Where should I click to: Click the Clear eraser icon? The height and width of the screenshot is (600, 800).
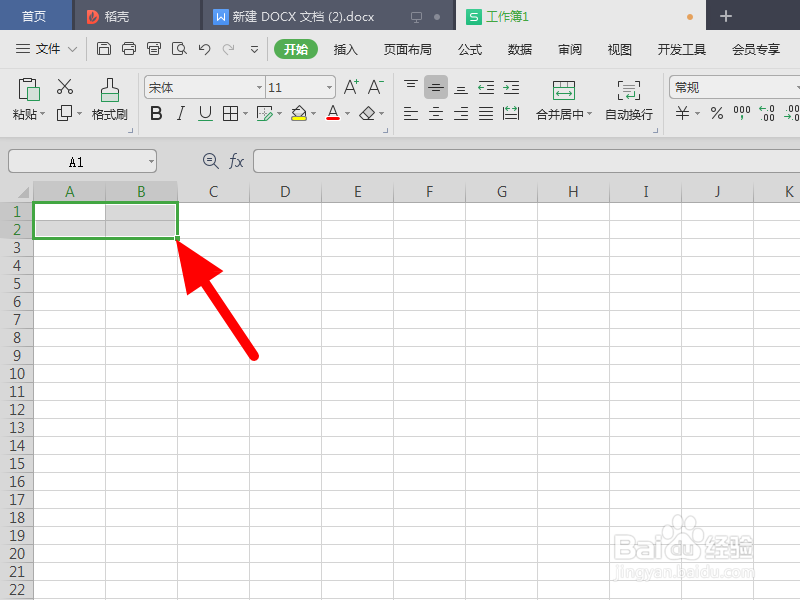point(367,113)
